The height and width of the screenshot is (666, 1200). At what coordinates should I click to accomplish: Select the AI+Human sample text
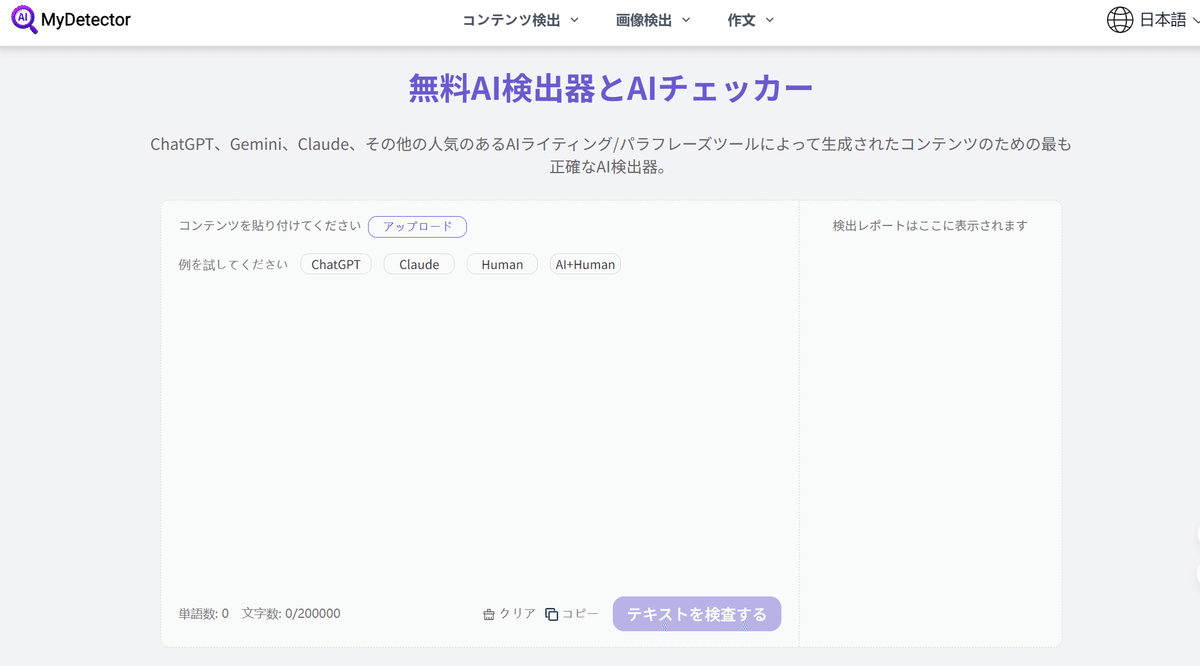click(585, 264)
